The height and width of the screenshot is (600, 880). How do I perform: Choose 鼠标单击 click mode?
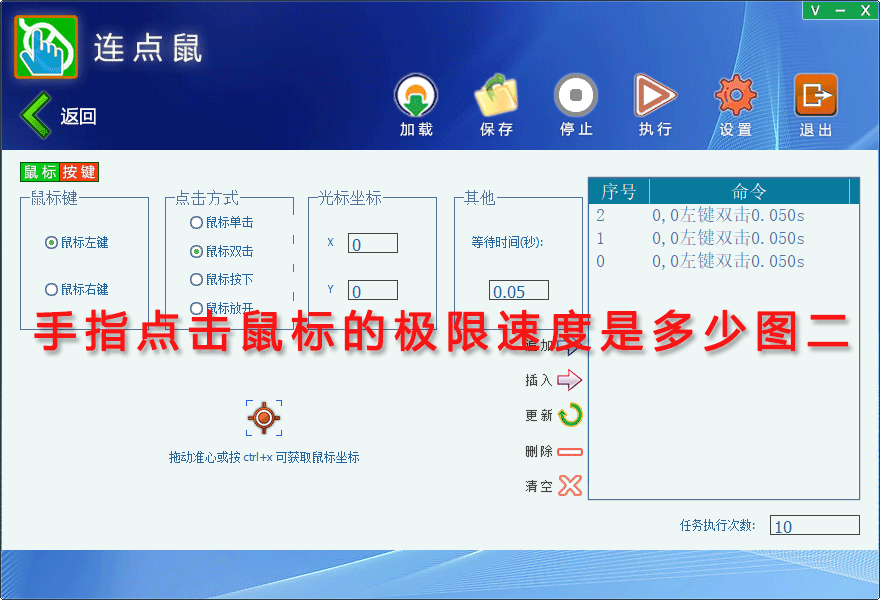pos(196,222)
